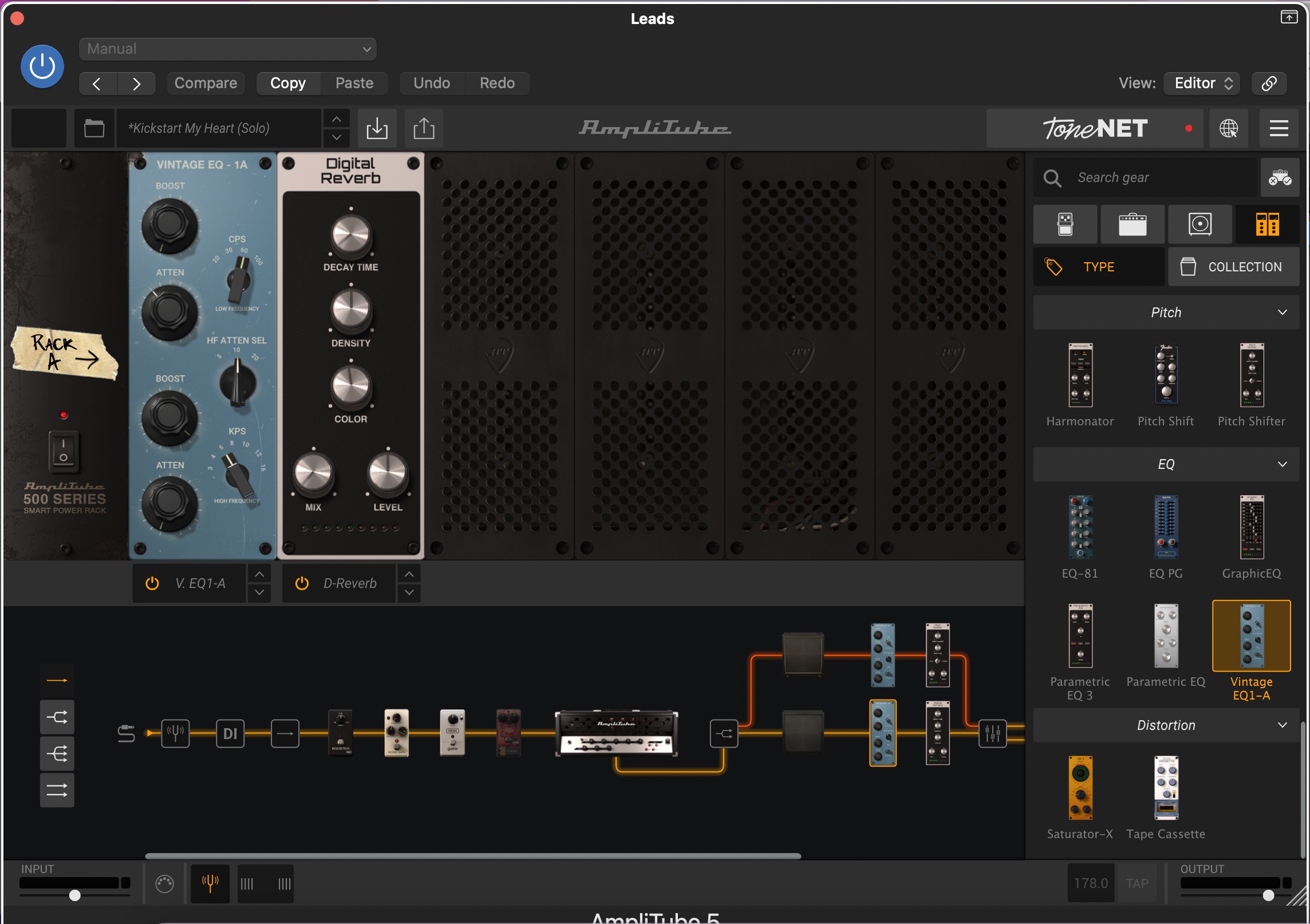Toggle the blue plugin bypass power button

(x=42, y=66)
